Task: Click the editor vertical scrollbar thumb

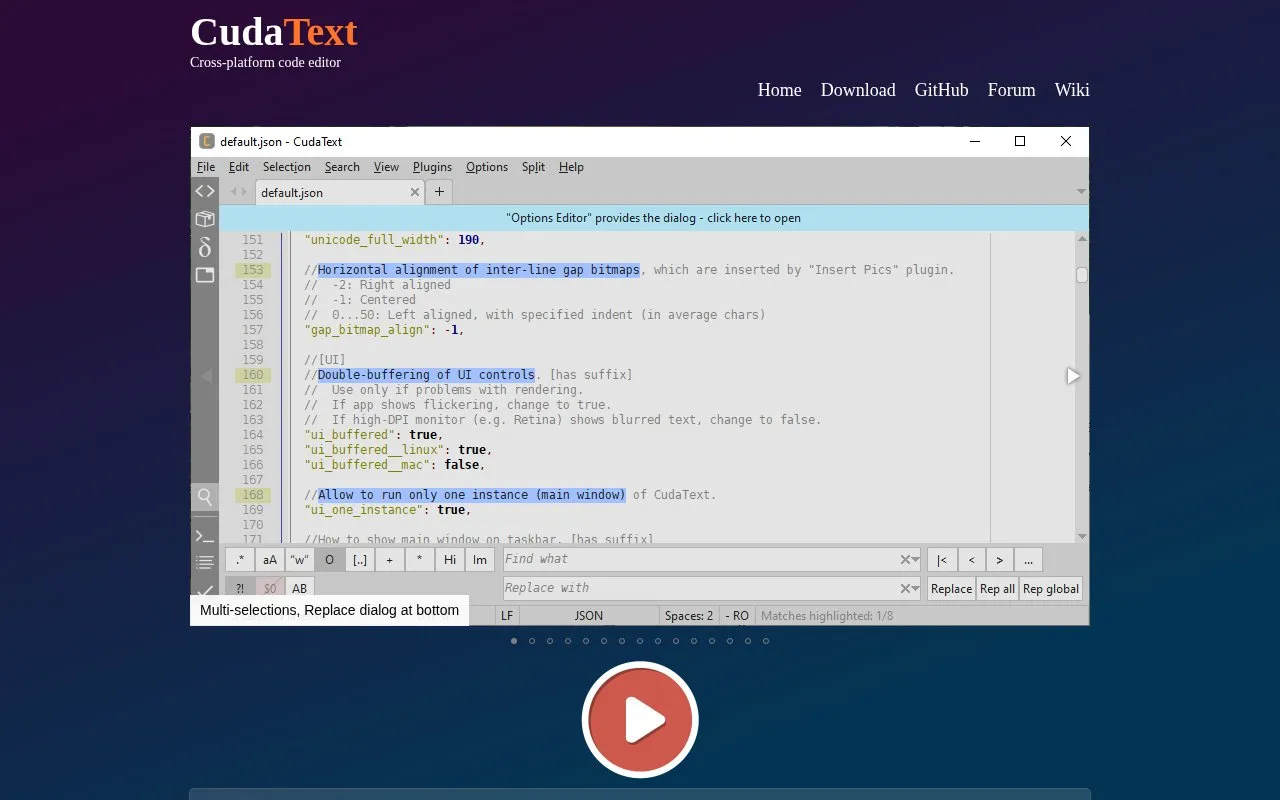Action: (1081, 275)
